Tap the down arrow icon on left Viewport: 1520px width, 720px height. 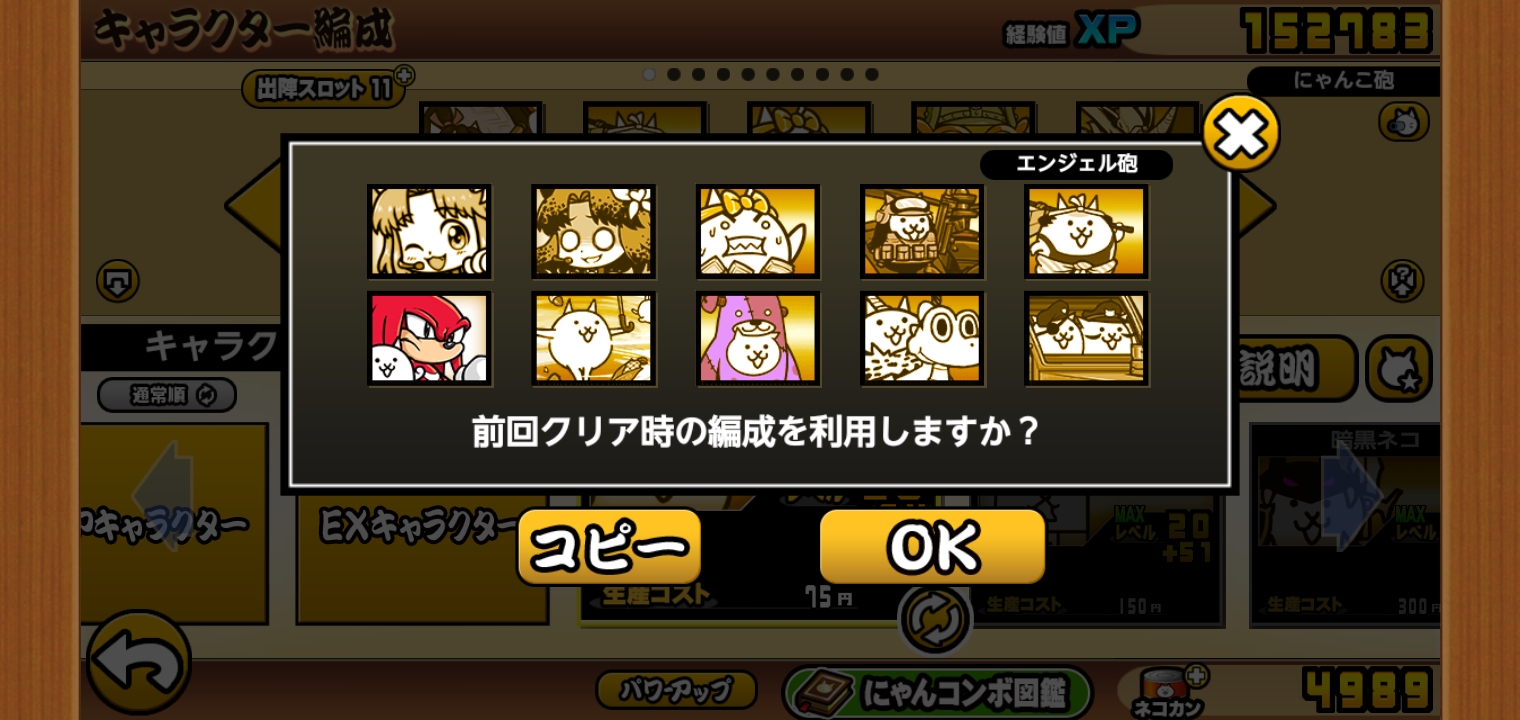pyautogui.click(x=118, y=281)
